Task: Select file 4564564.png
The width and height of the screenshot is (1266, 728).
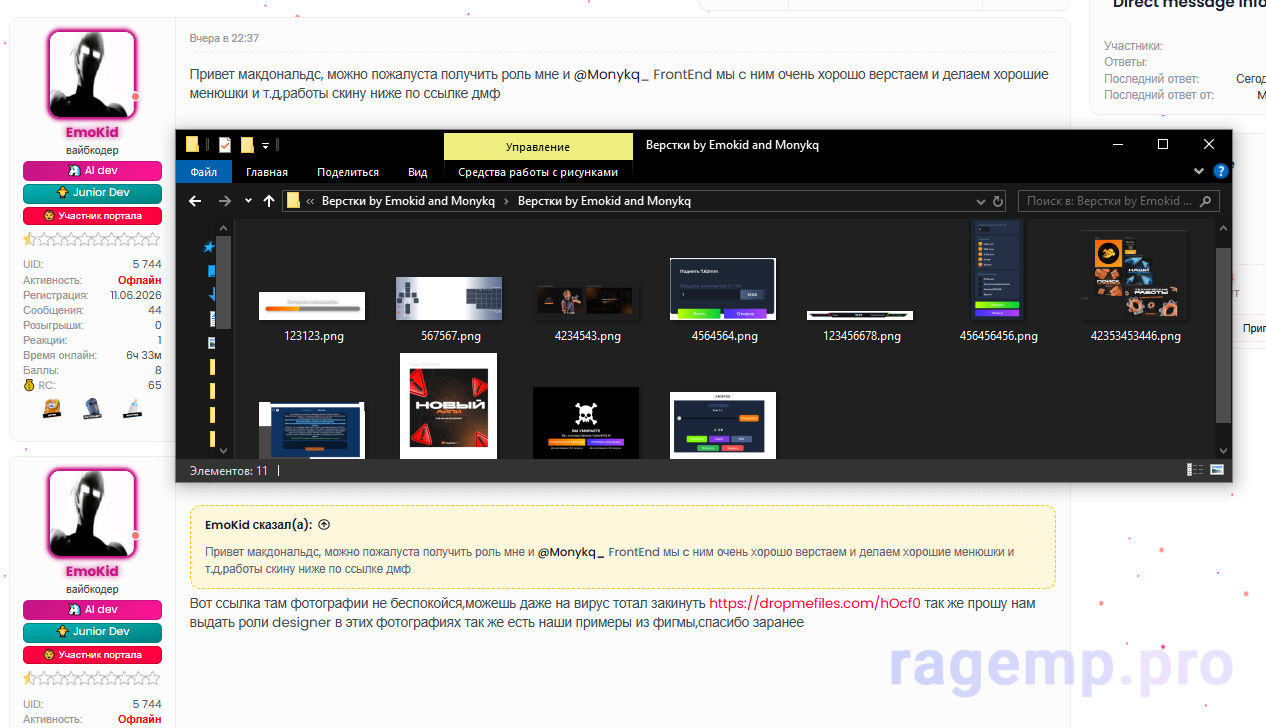Action: pyautogui.click(x=724, y=300)
